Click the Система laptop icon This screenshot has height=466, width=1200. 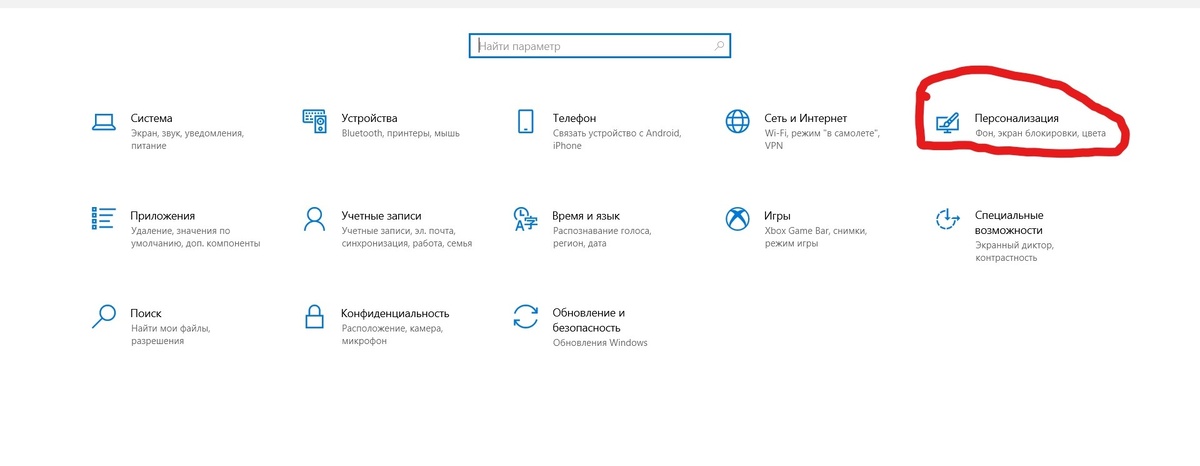coord(102,122)
